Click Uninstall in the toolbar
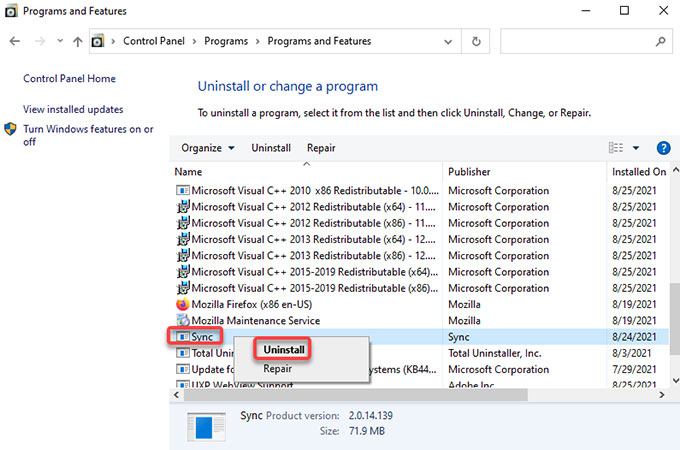Viewport: 680px width, 450px height. click(x=271, y=148)
